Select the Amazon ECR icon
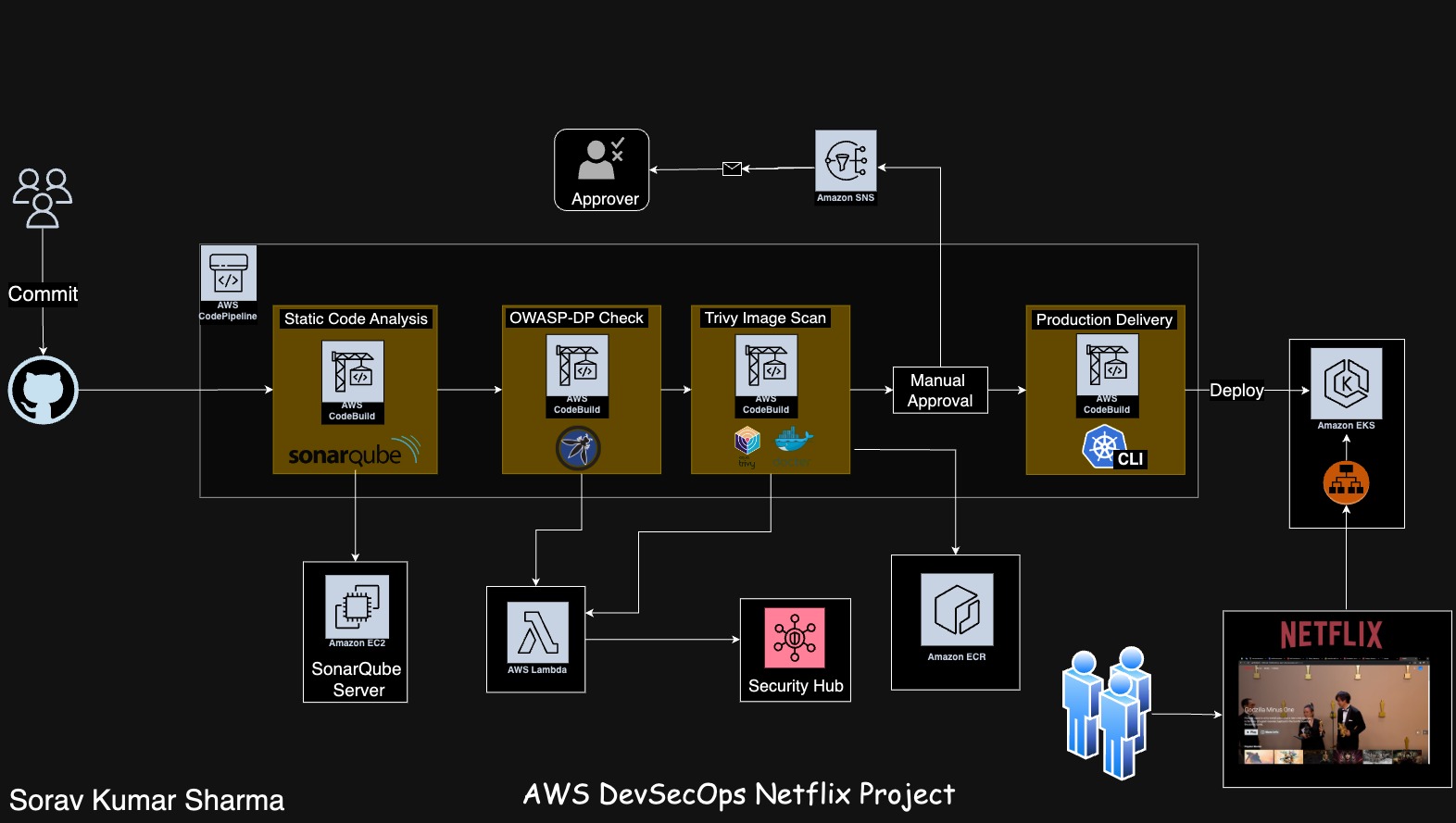 tap(957, 609)
